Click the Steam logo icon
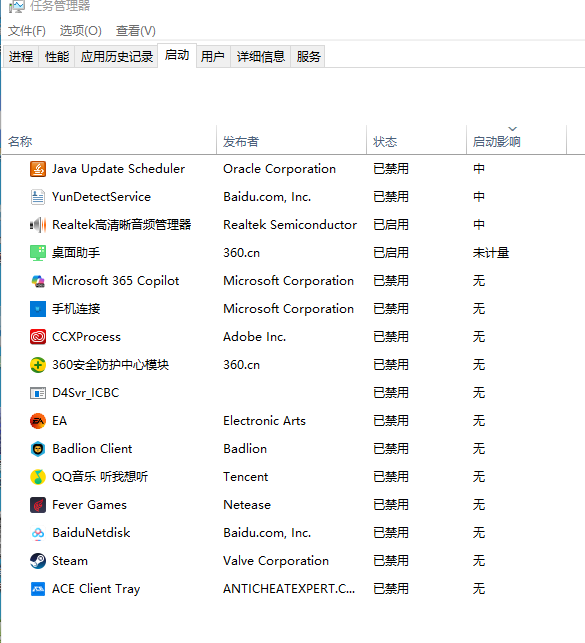The width and height of the screenshot is (585, 643). coord(38,561)
